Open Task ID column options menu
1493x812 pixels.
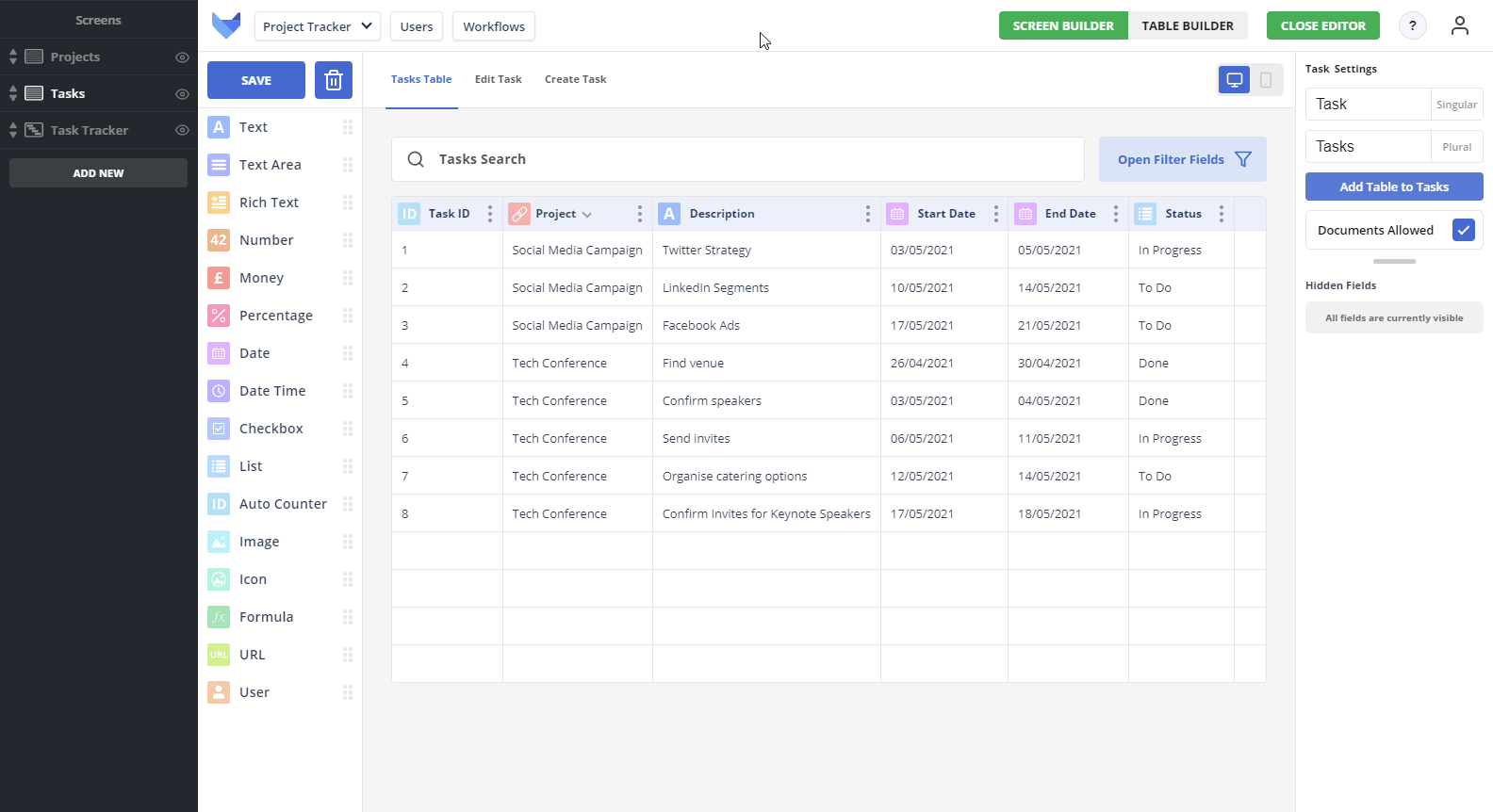pyautogui.click(x=490, y=214)
